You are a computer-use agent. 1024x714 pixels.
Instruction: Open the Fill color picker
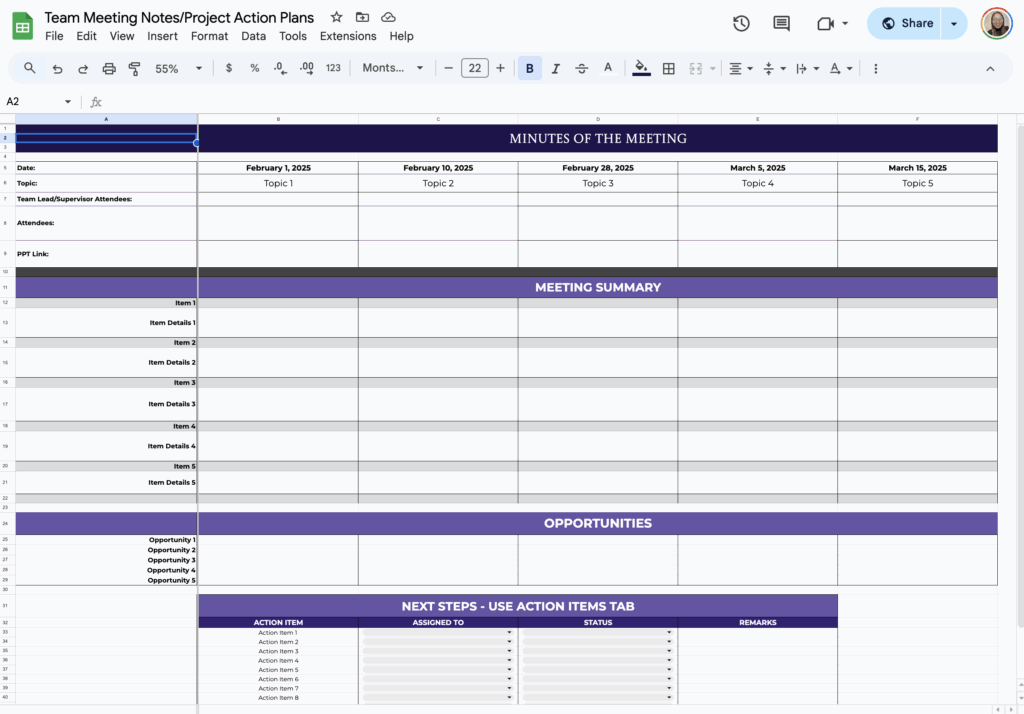pos(641,68)
